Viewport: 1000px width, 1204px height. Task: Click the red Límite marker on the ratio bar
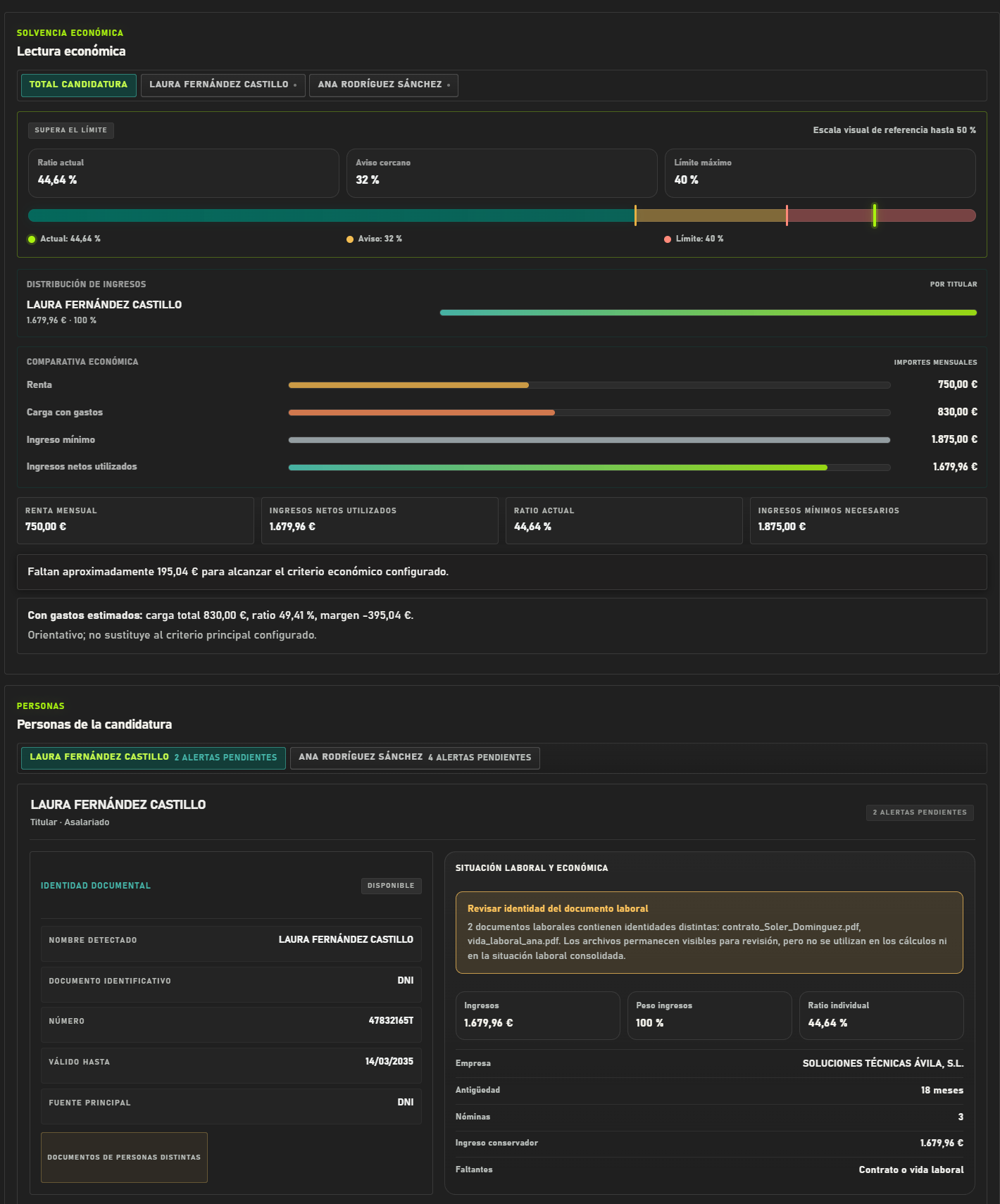pyautogui.click(x=787, y=215)
